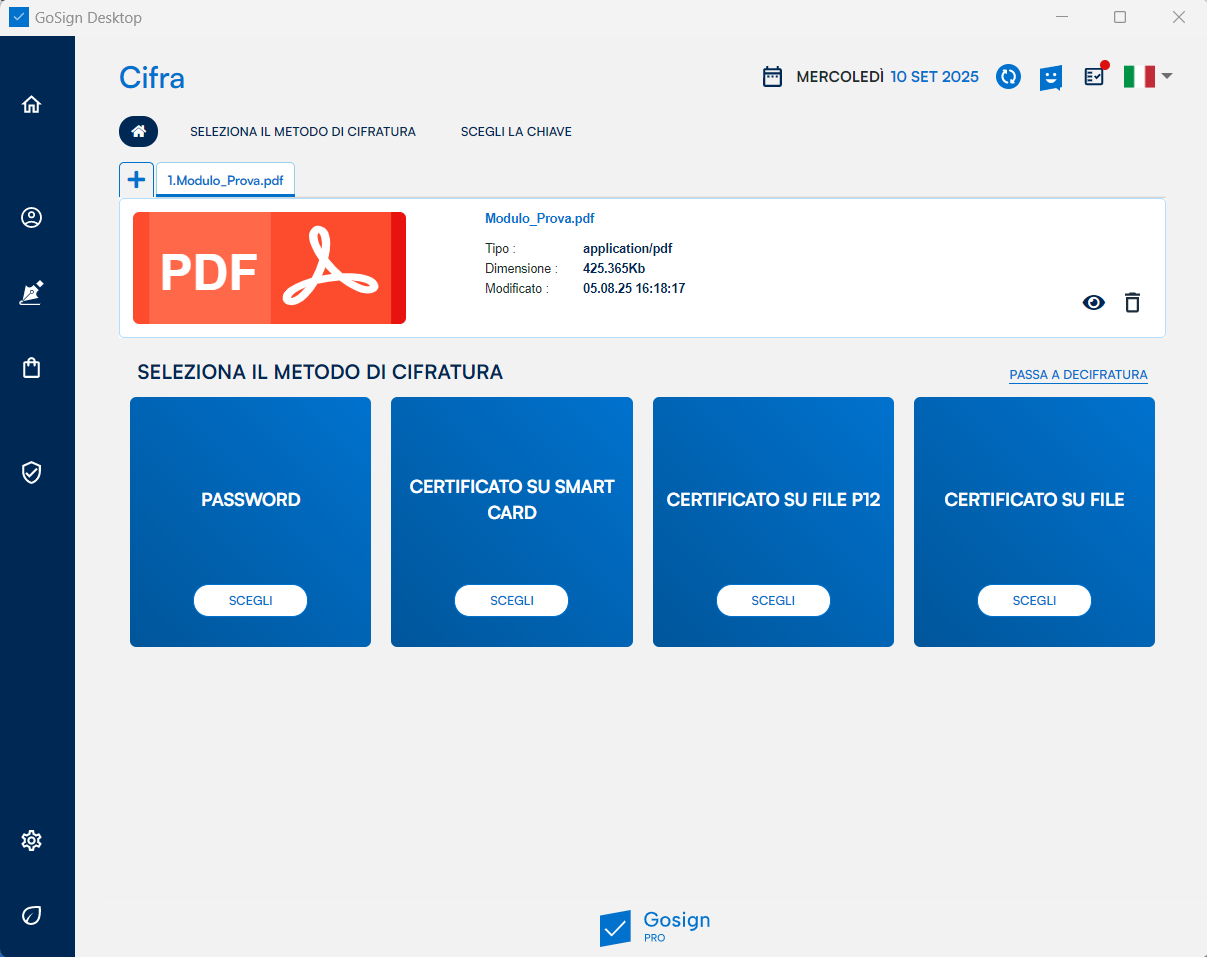
Task: Click the shield verification sidebar icon
Action: (32, 472)
